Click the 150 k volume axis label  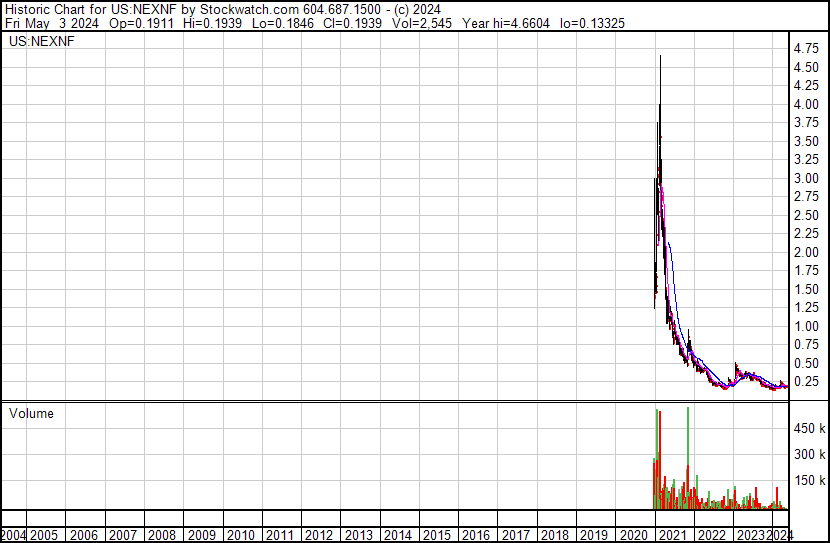click(809, 480)
